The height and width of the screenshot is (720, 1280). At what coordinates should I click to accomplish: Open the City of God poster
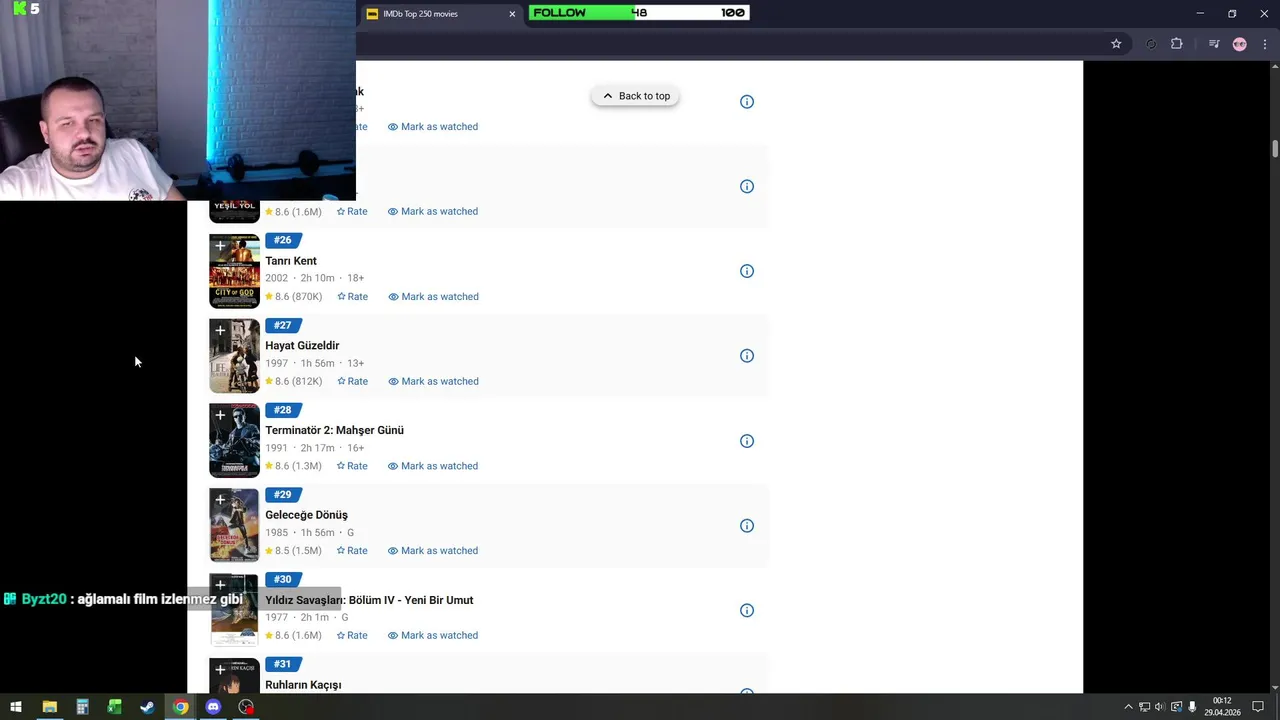point(234,271)
